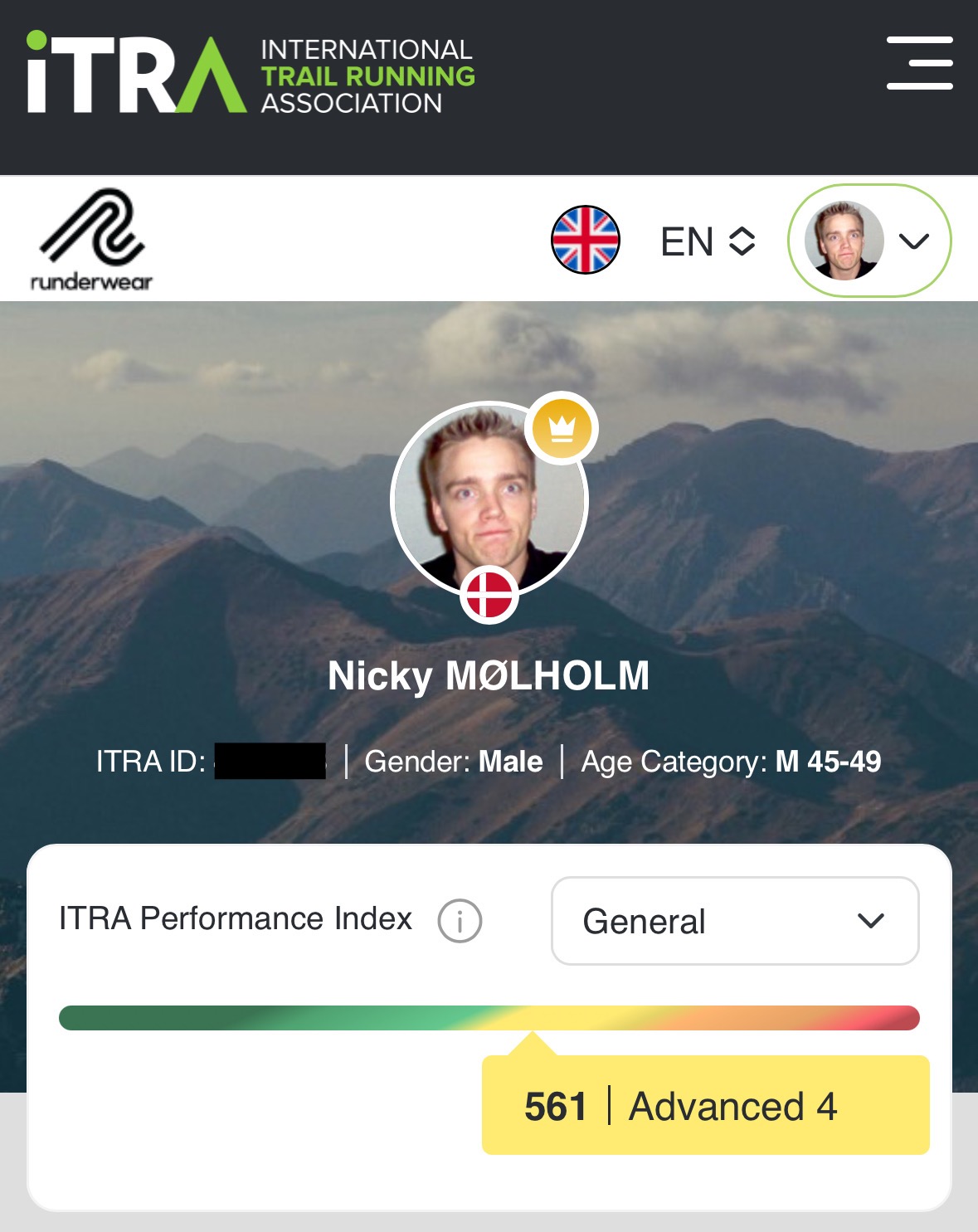Click the gold crown badge on the profile

pos(562,428)
